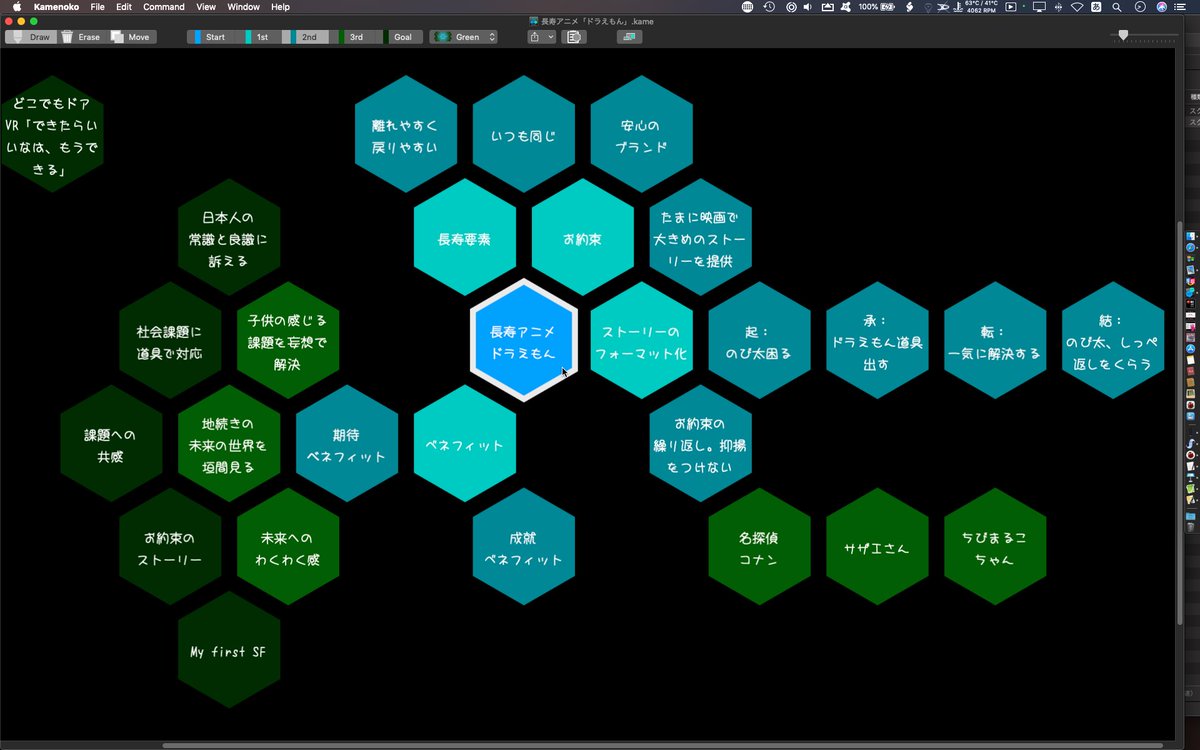This screenshot has width=1200, height=750.
Task: Select the Draw tool
Action: pyautogui.click(x=29, y=37)
